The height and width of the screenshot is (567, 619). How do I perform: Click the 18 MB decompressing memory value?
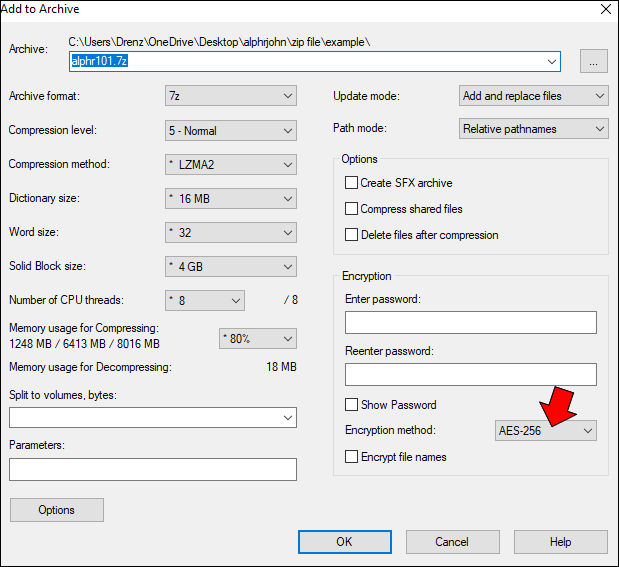pos(281,367)
